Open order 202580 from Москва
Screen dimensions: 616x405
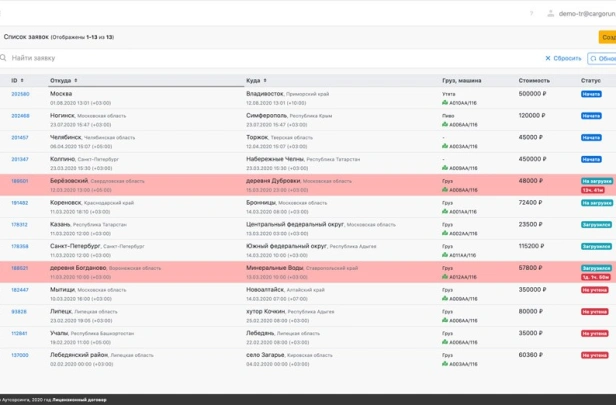[x=20, y=94]
